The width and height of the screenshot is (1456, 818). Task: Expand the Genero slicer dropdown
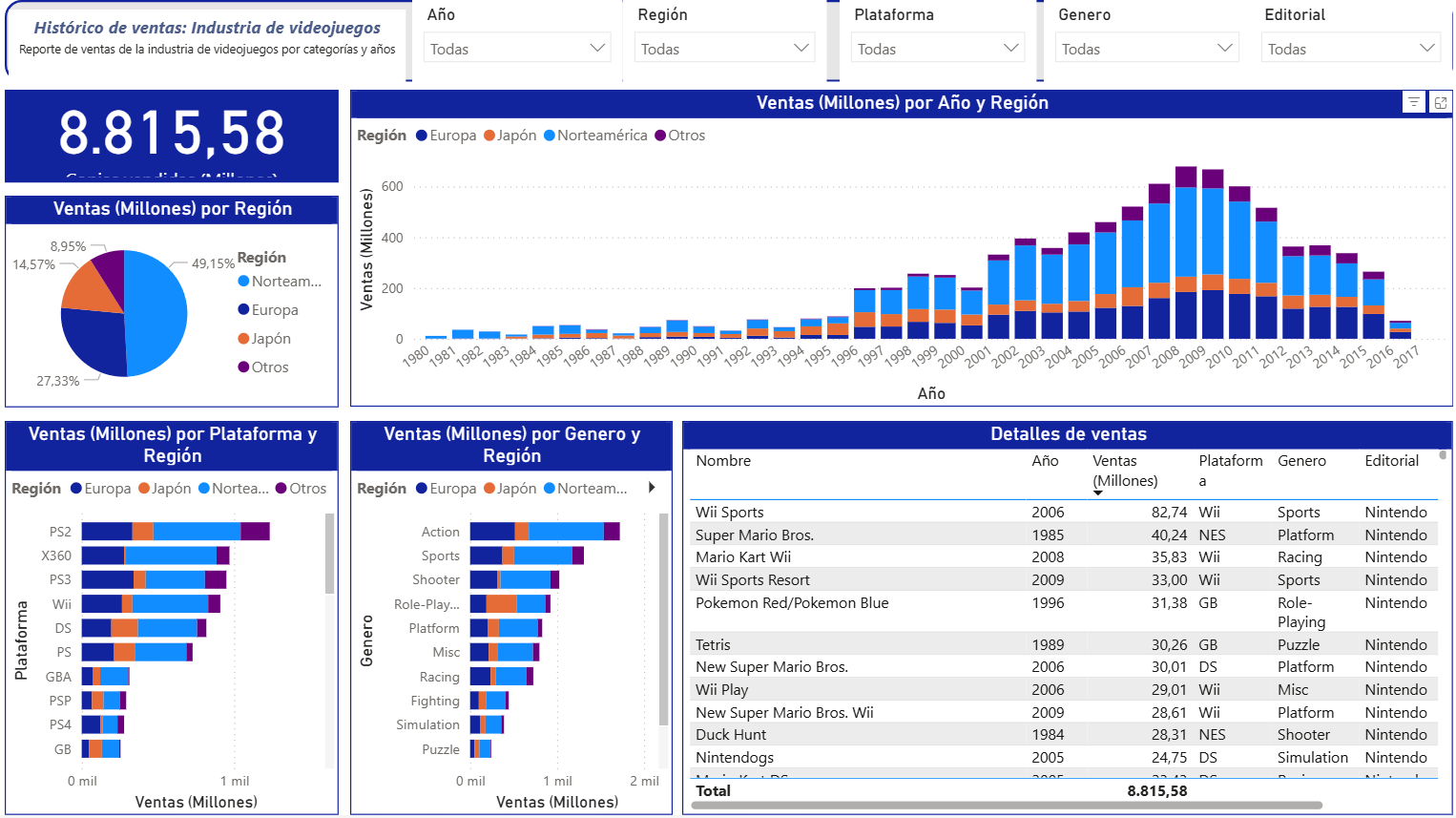1225,48
